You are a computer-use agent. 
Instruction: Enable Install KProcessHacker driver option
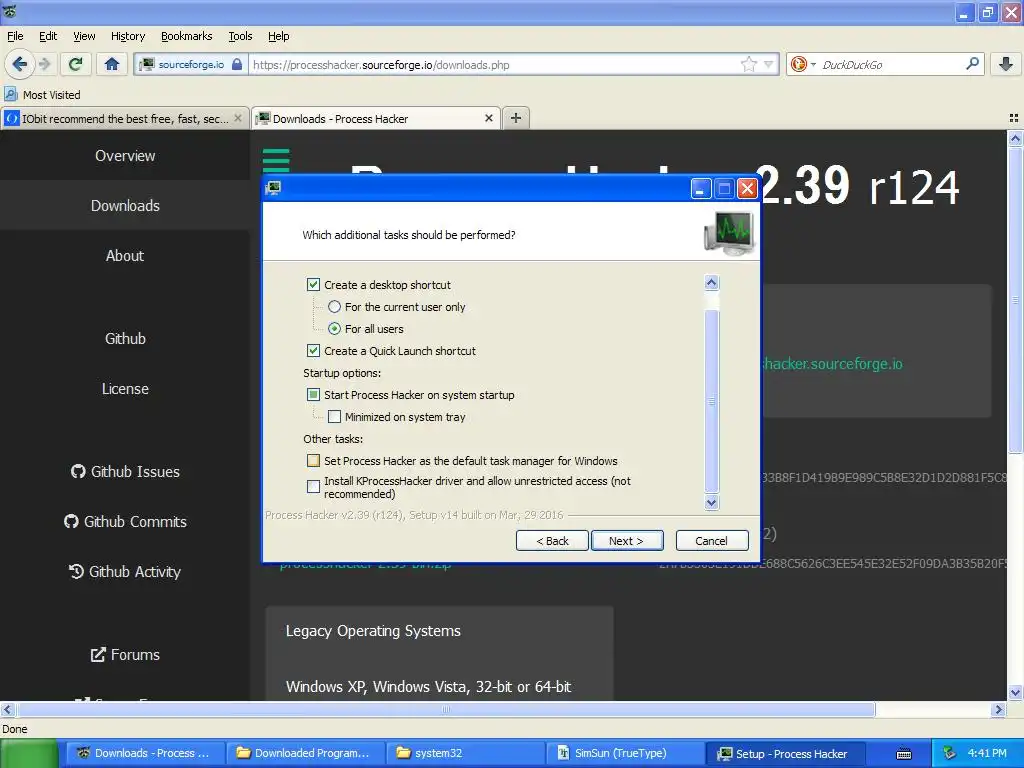tap(313, 487)
